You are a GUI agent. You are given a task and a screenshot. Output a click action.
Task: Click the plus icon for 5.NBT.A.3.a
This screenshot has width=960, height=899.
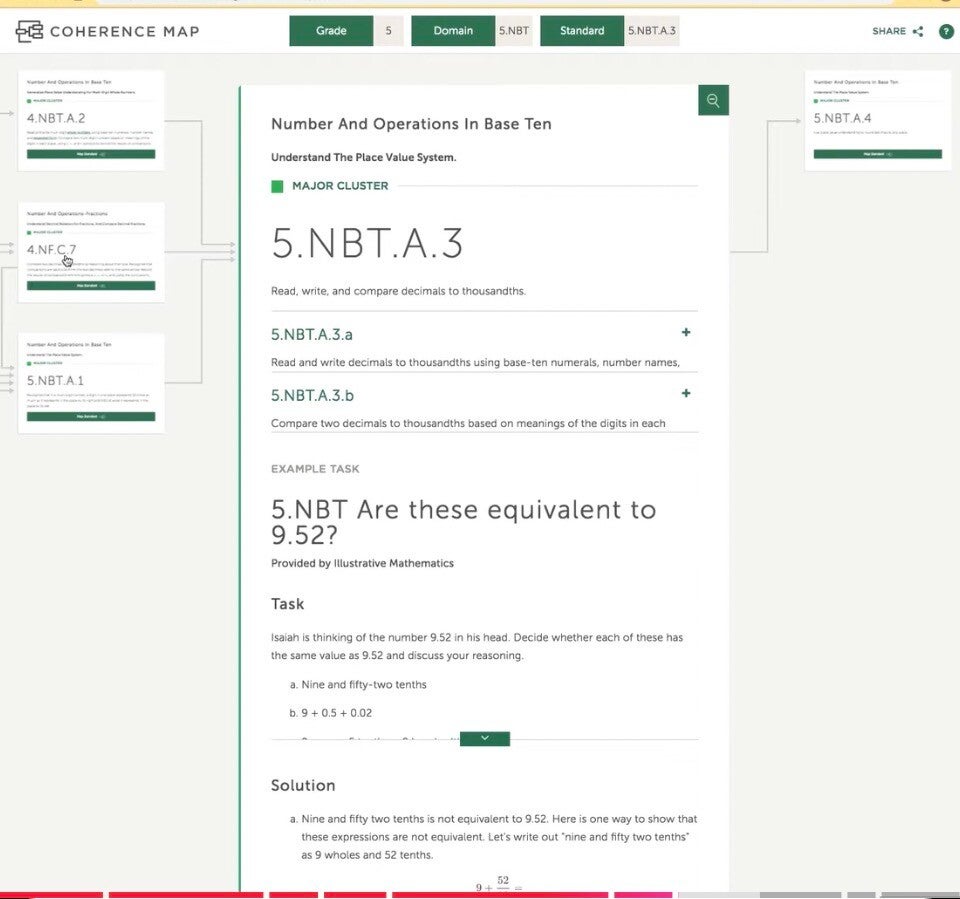click(x=686, y=332)
